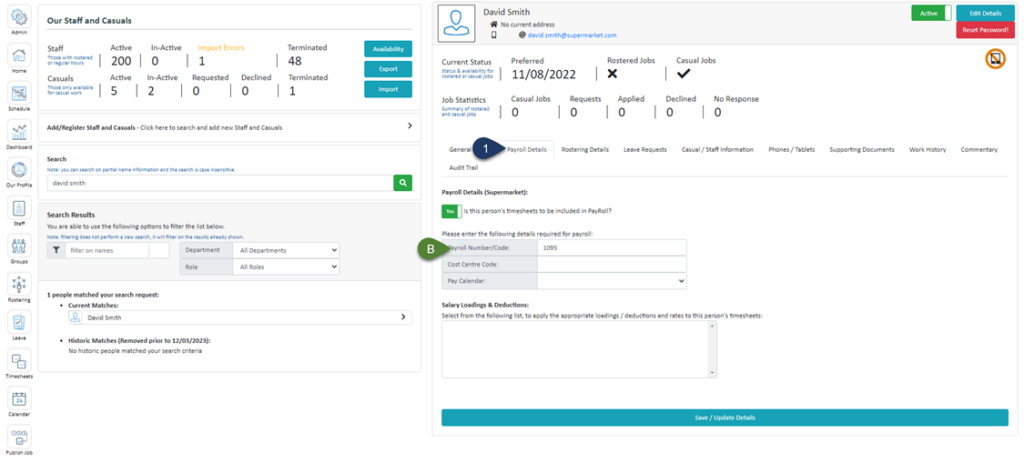Toggle the green Active status switch
This screenshot has height=463, width=1024.
coord(931,13)
